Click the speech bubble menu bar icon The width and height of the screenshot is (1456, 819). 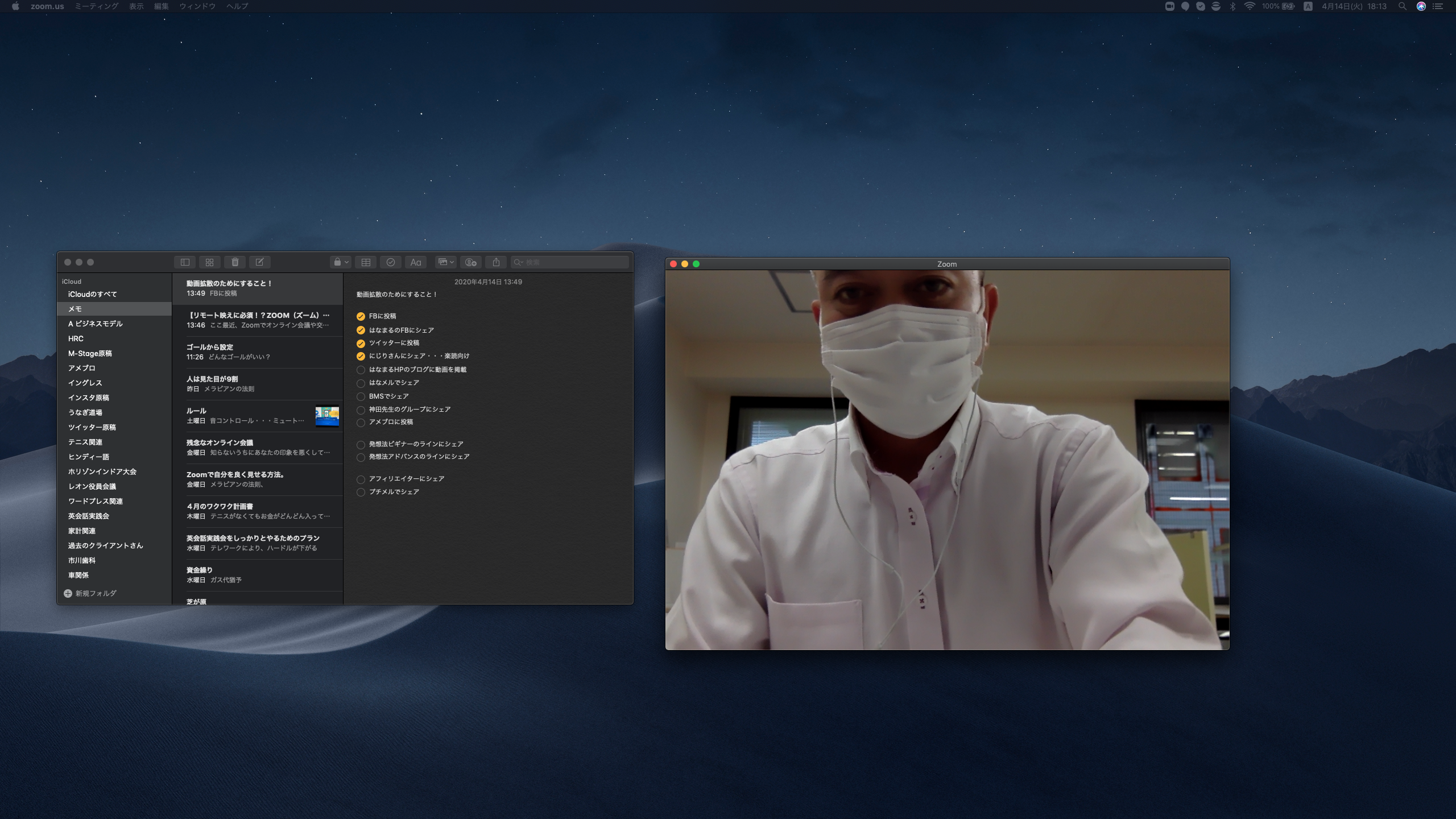[x=1185, y=6]
